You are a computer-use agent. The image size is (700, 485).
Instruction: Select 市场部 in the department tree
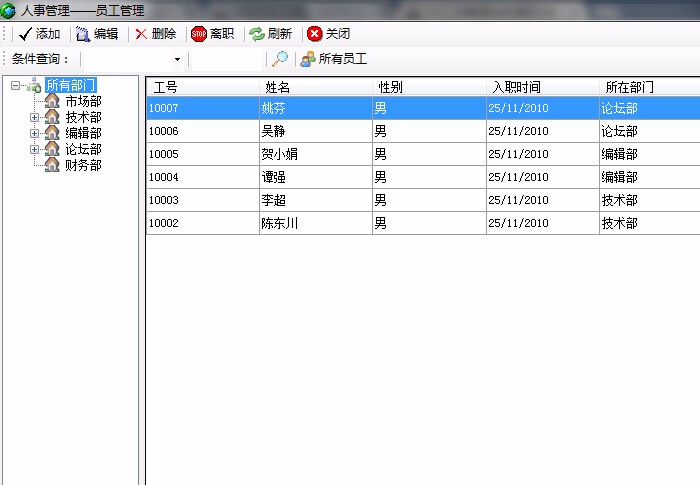pos(83,101)
